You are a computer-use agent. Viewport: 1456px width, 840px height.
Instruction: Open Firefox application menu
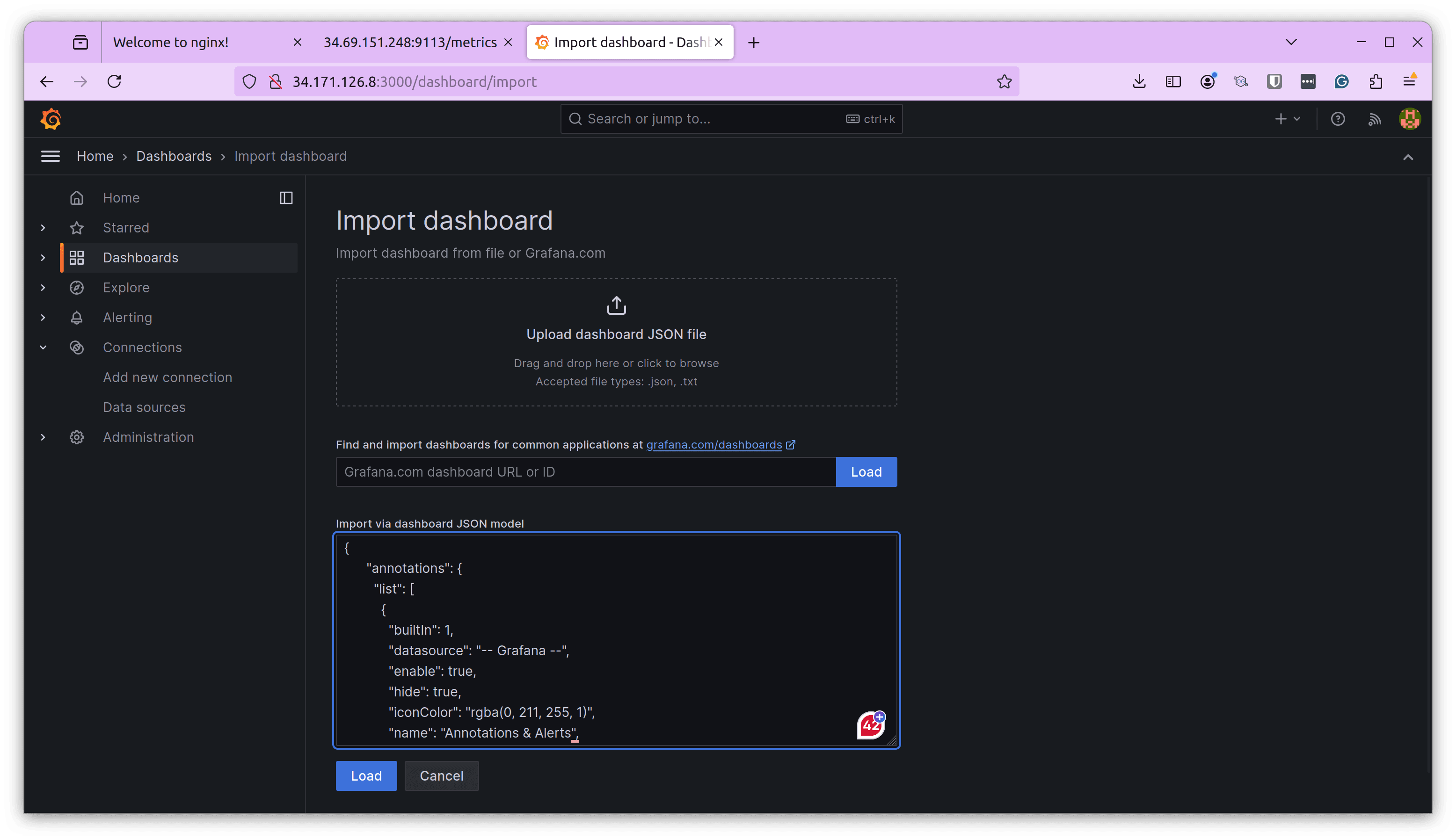click(1409, 81)
